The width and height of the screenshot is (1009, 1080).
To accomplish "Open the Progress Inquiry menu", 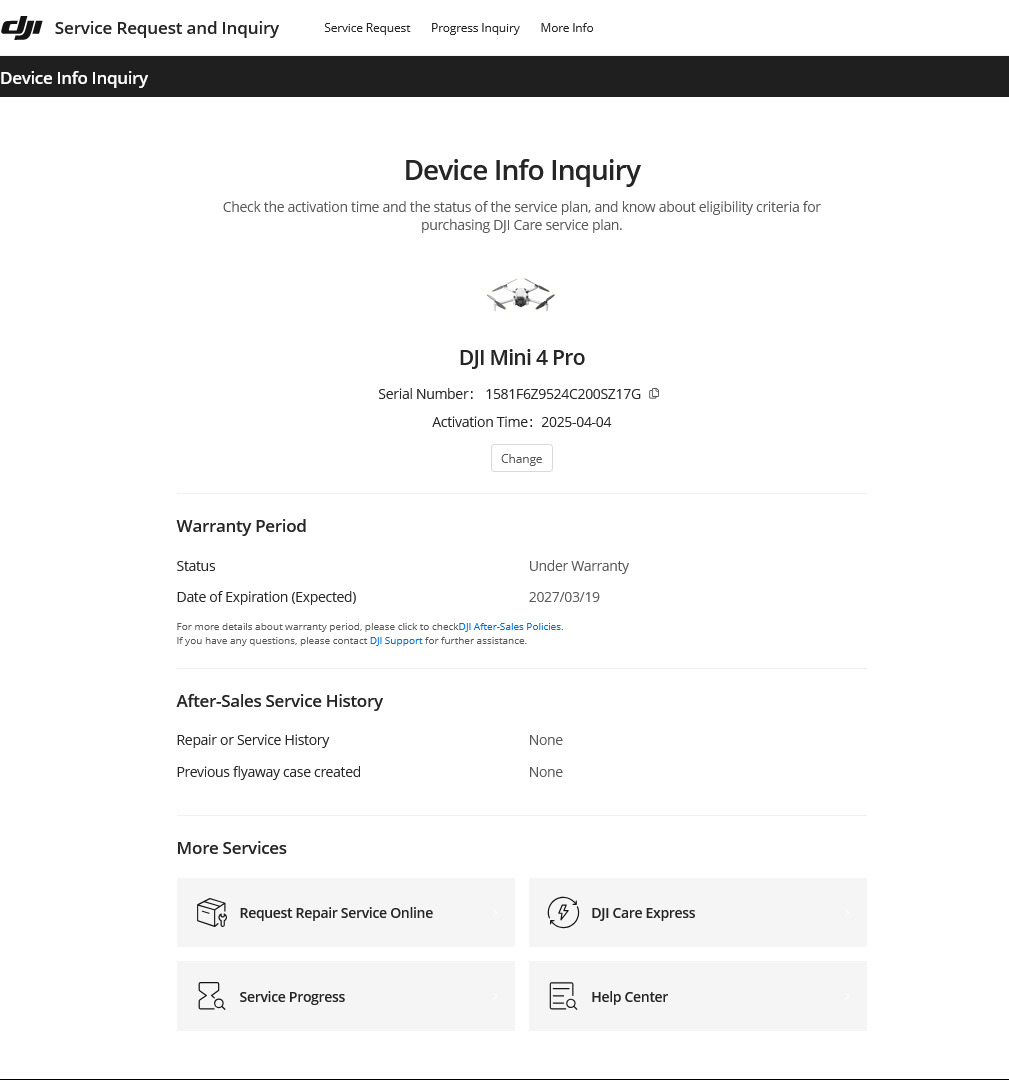I will click(x=475, y=28).
